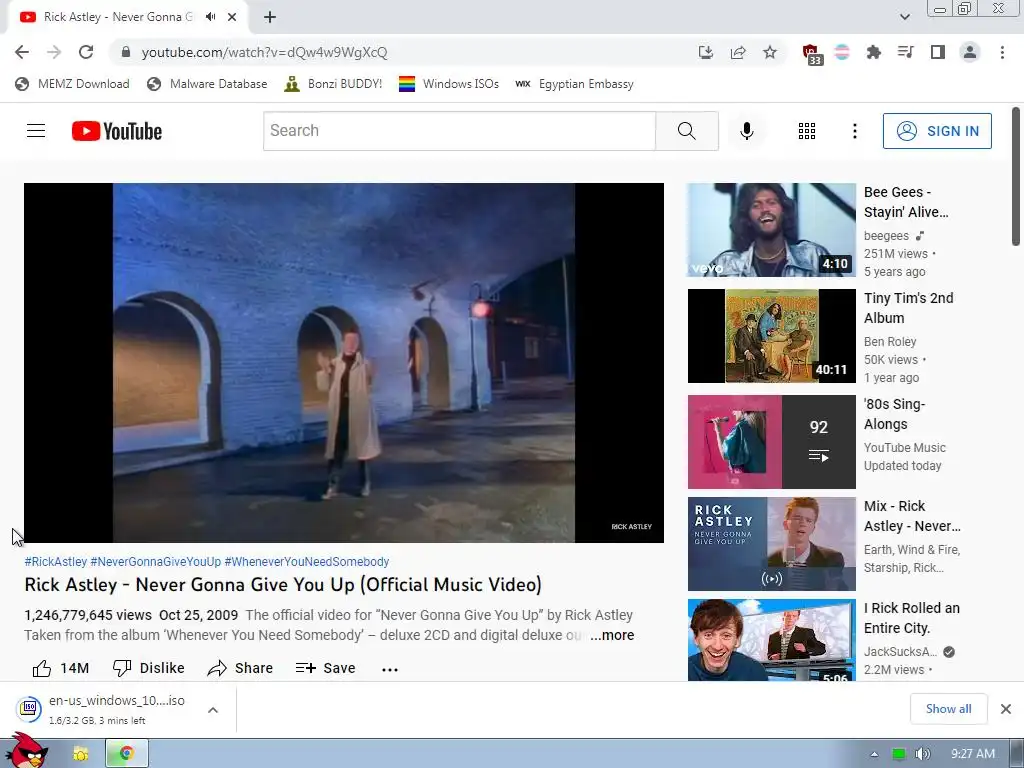Click the share page icon in address bar

click(738, 52)
